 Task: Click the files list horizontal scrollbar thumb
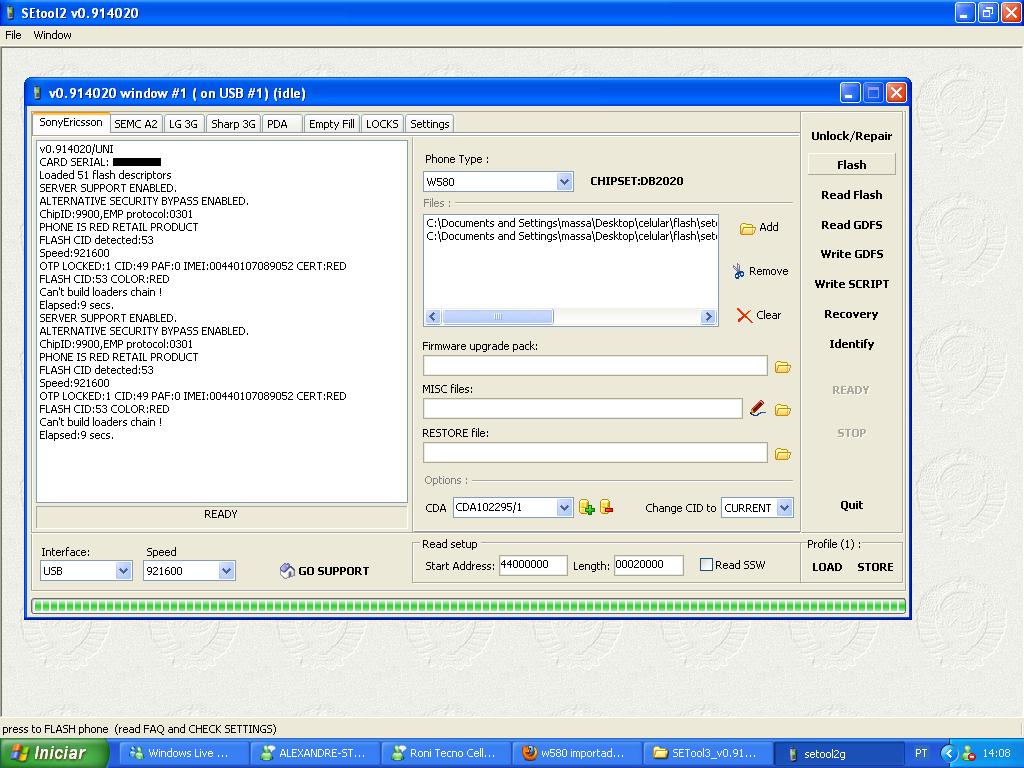(498, 317)
